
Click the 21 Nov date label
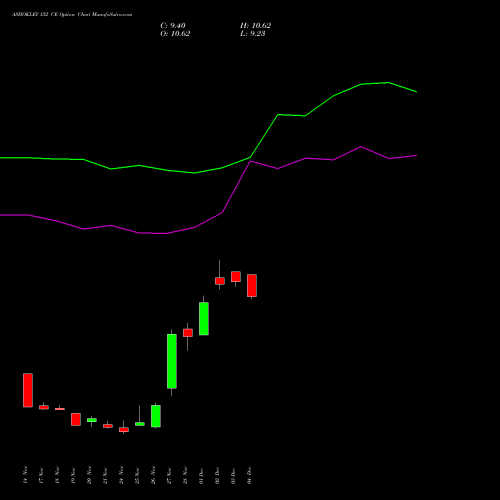[x=105, y=475]
